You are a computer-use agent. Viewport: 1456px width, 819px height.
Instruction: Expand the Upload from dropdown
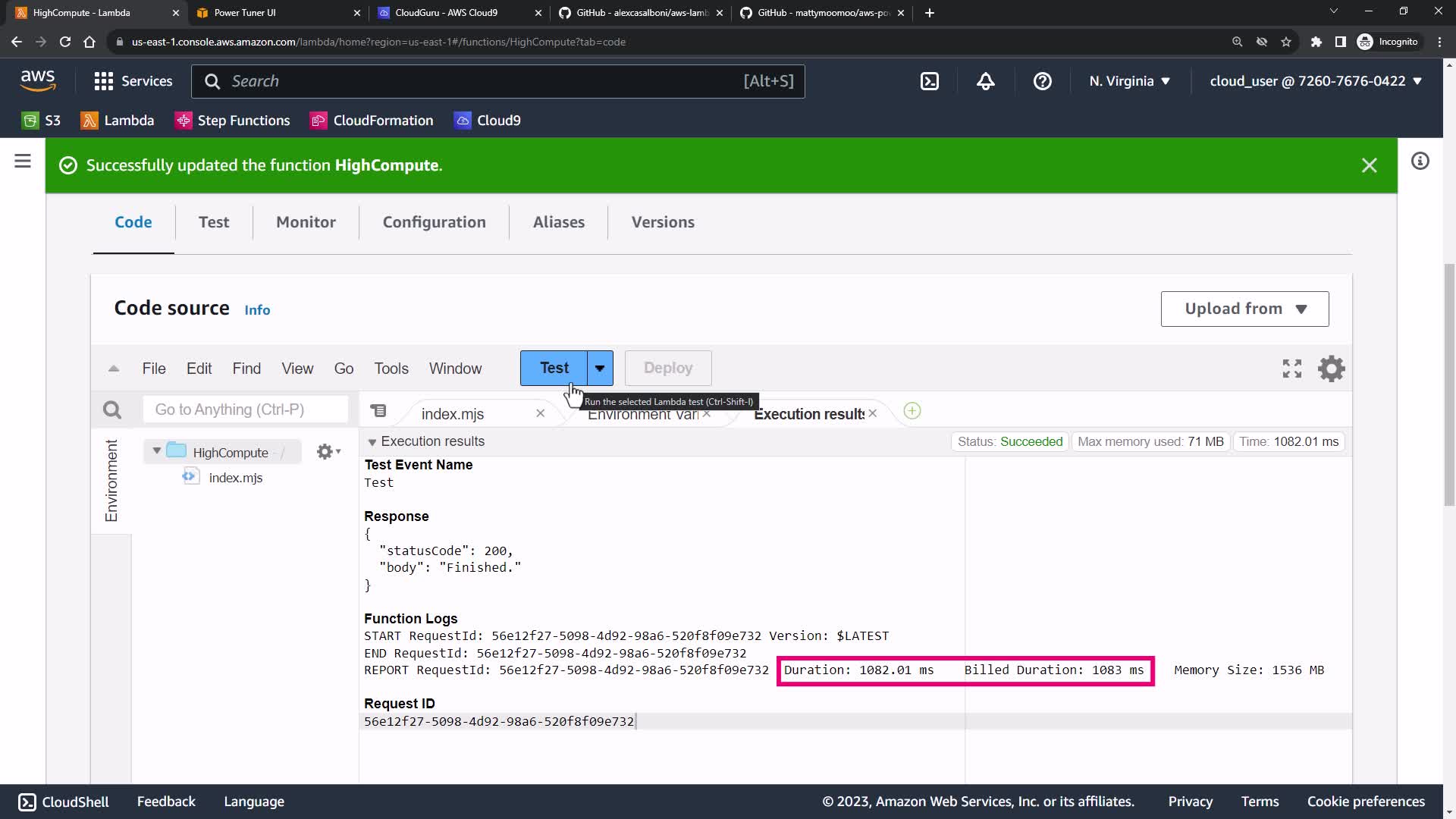coord(1244,309)
